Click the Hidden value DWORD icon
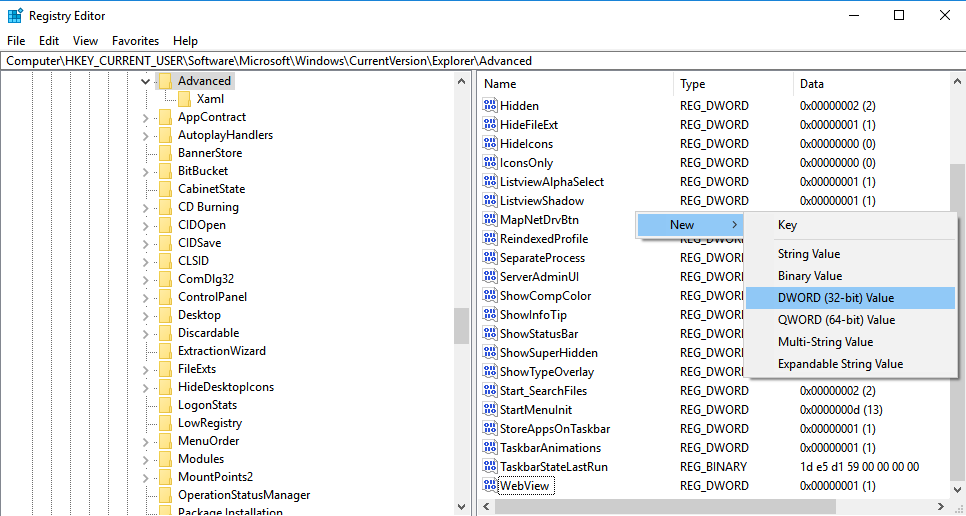 tap(490, 105)
